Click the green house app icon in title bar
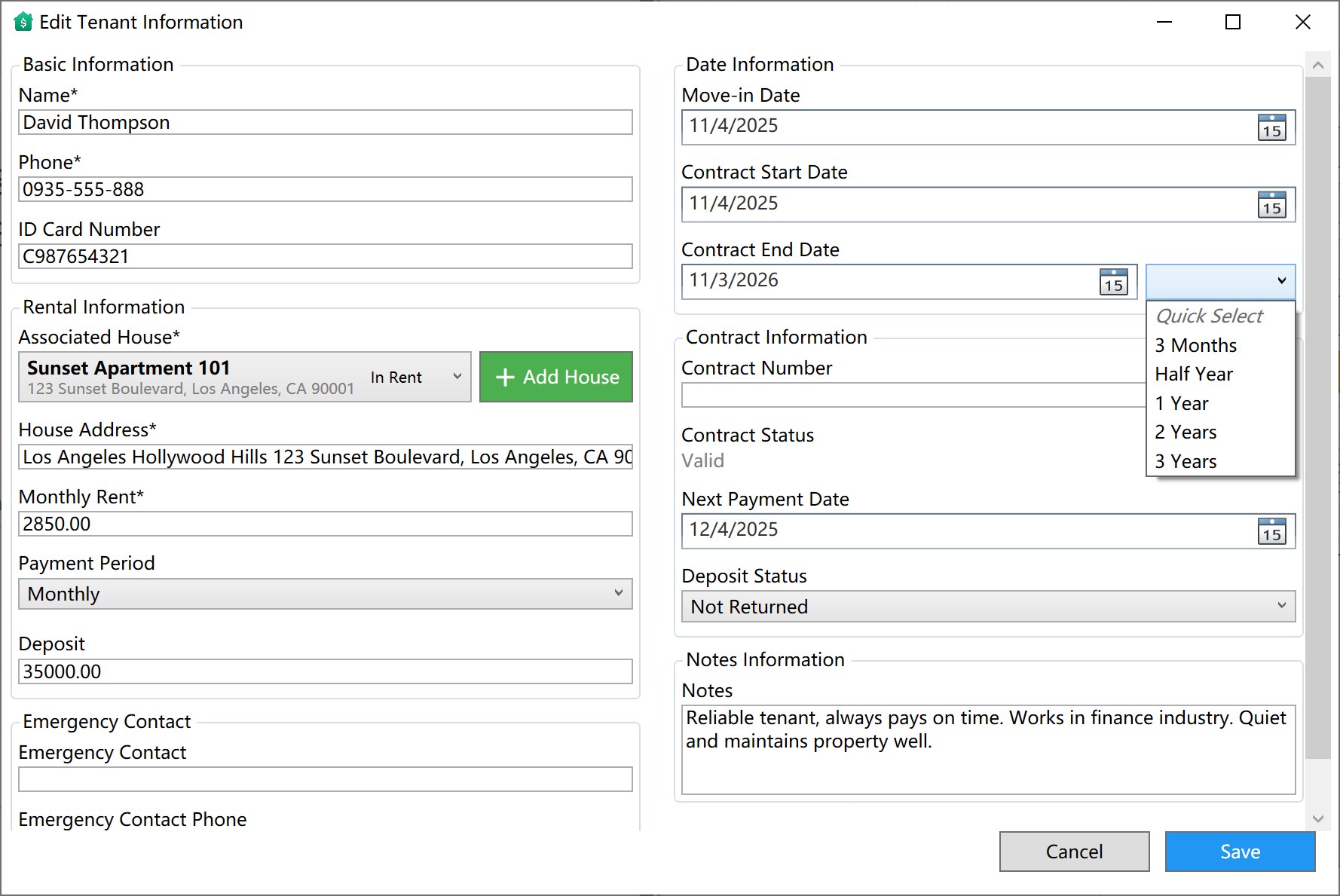 click(x=22, y=21)
